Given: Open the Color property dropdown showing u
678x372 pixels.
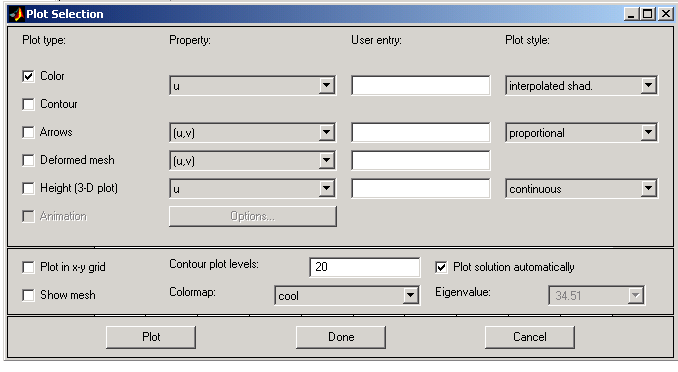Looking at the screenshot, I should (x=253, y=86).
